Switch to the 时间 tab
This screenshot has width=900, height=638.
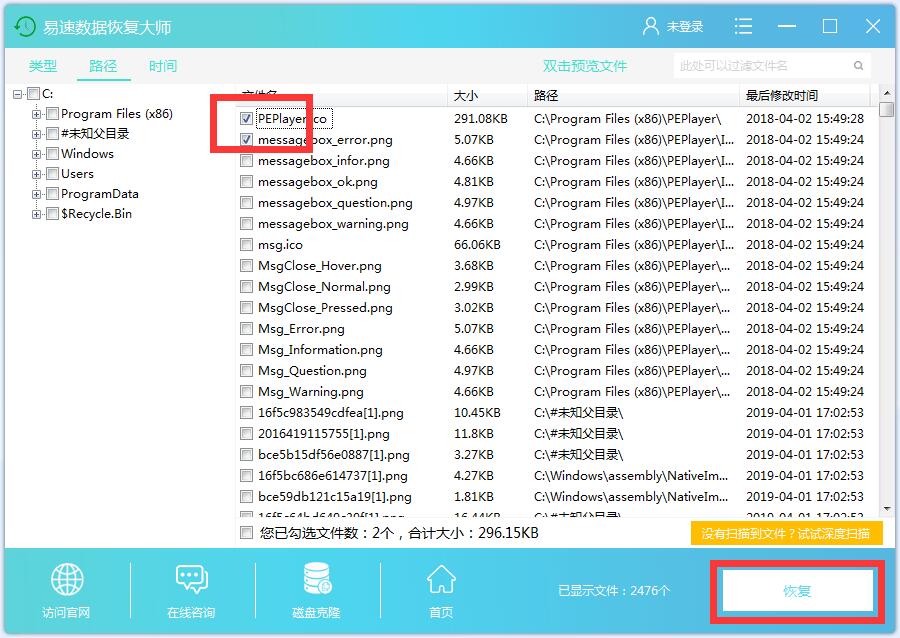pyautogui.click(x=163, y=66)
